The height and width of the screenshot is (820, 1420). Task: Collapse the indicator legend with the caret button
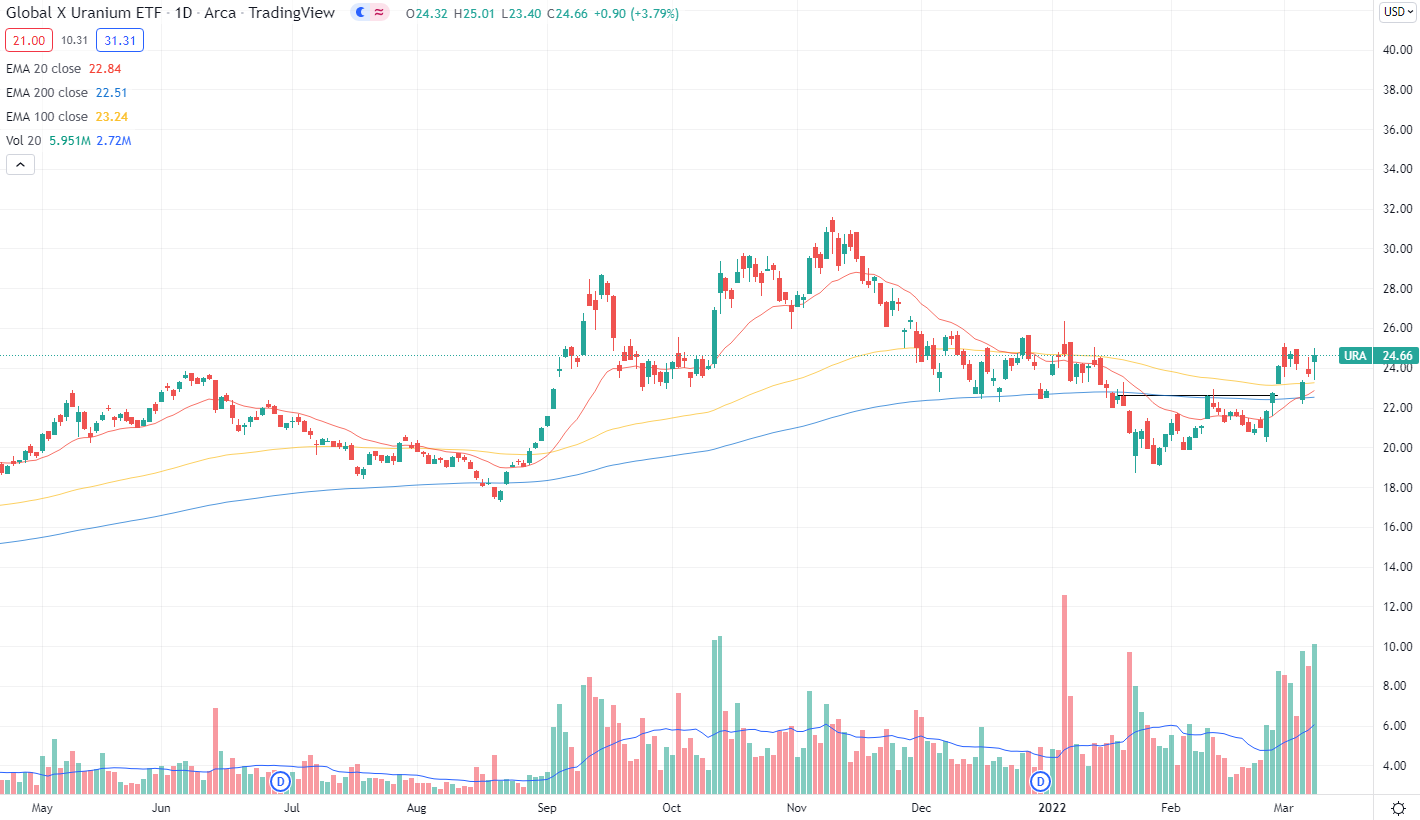pos(20,165)
